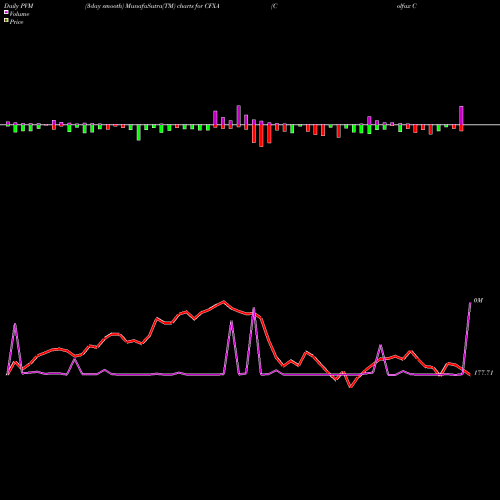Image resolution: width=500 pixels, height=500 pixels.
Task: Click the MunafaSutra(TM) charts for CFXA heading
Action: pyautogui.click(x=152, y=6)
